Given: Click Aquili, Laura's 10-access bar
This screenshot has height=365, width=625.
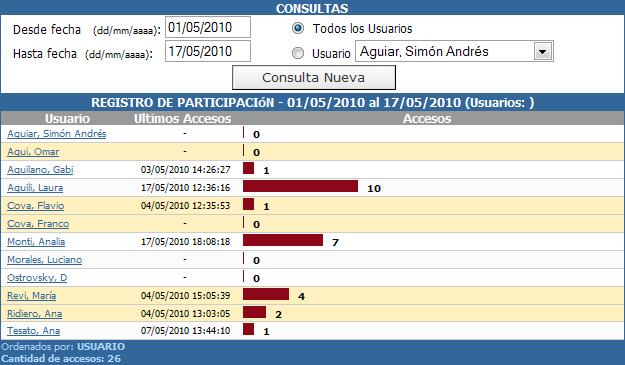Looking at the screenshot, I should [301, 186].
